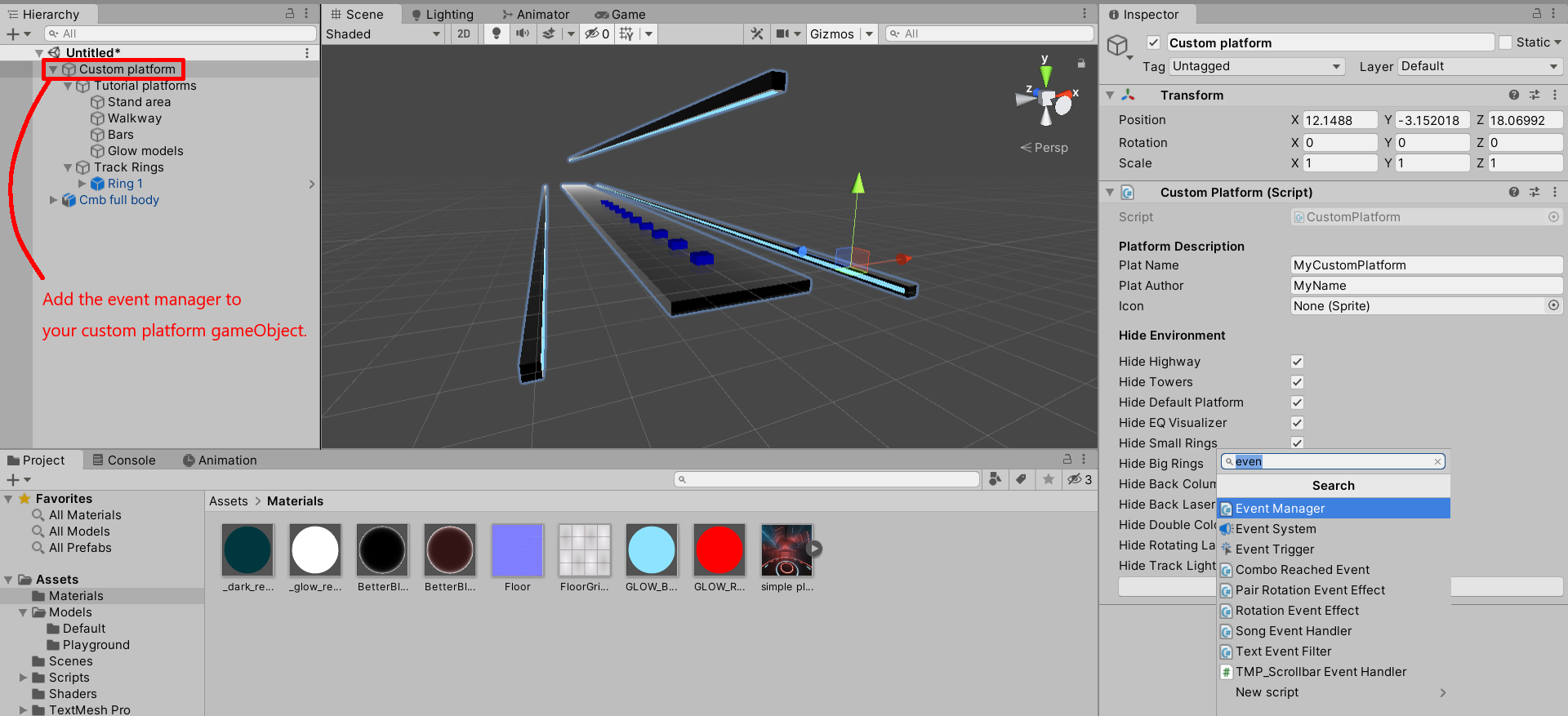This screenshot has height=716, width=1568.
Task: Open the Shaded draw mode dropdown
Action: [382, 33]
